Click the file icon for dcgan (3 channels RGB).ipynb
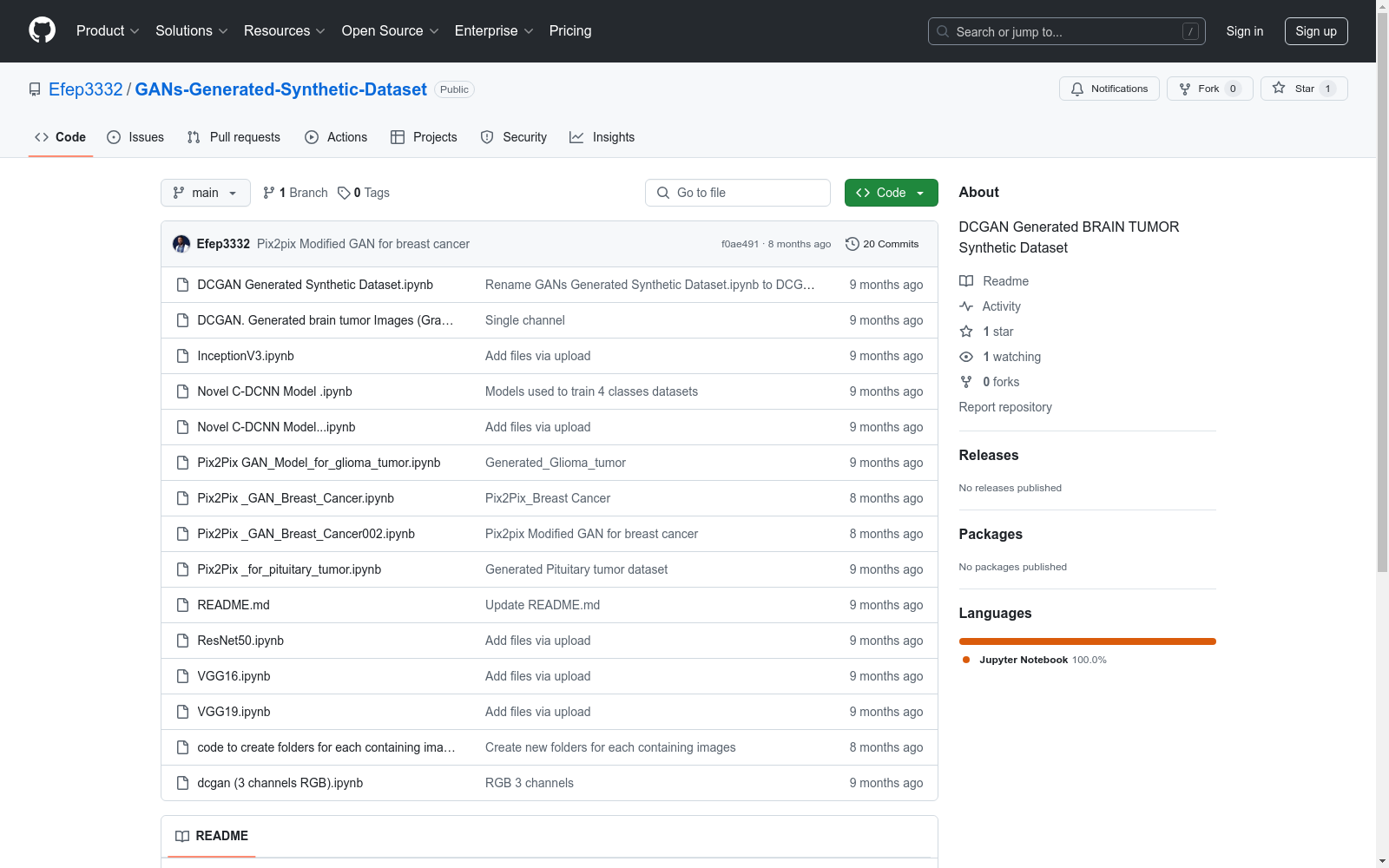The width and height of the screenshot is (1389, 868). [182, 783]
